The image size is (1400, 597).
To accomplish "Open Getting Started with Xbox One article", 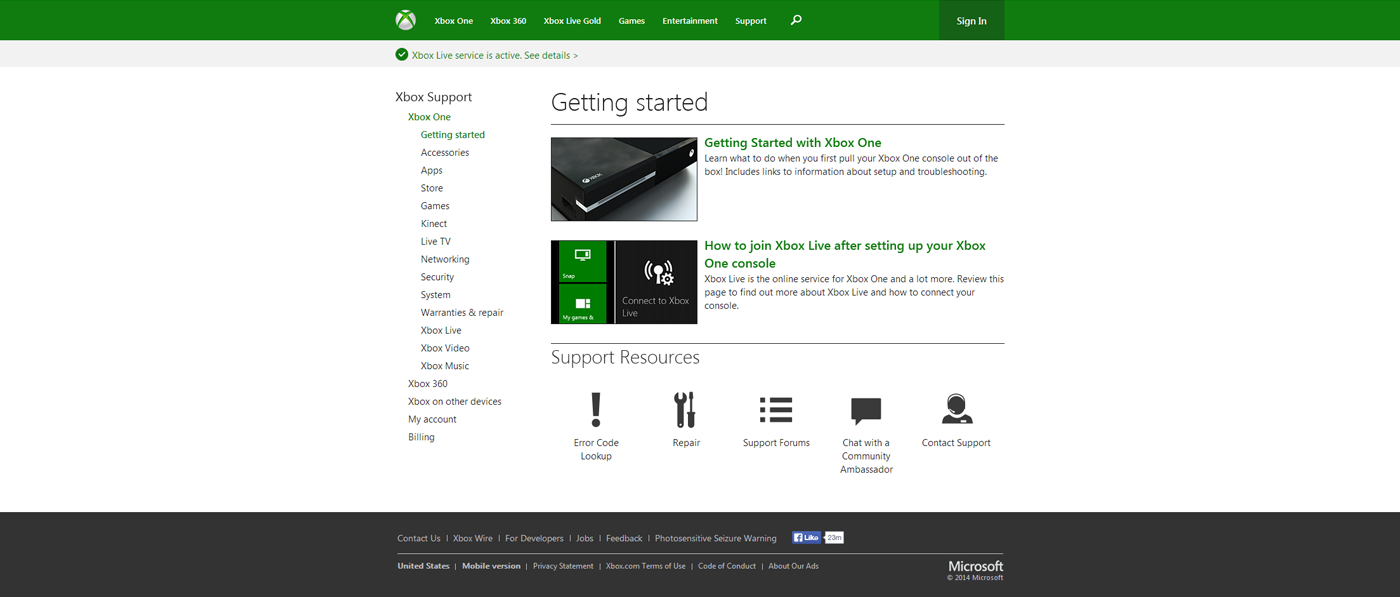I will pyautogui.click(x=793, y=143).
